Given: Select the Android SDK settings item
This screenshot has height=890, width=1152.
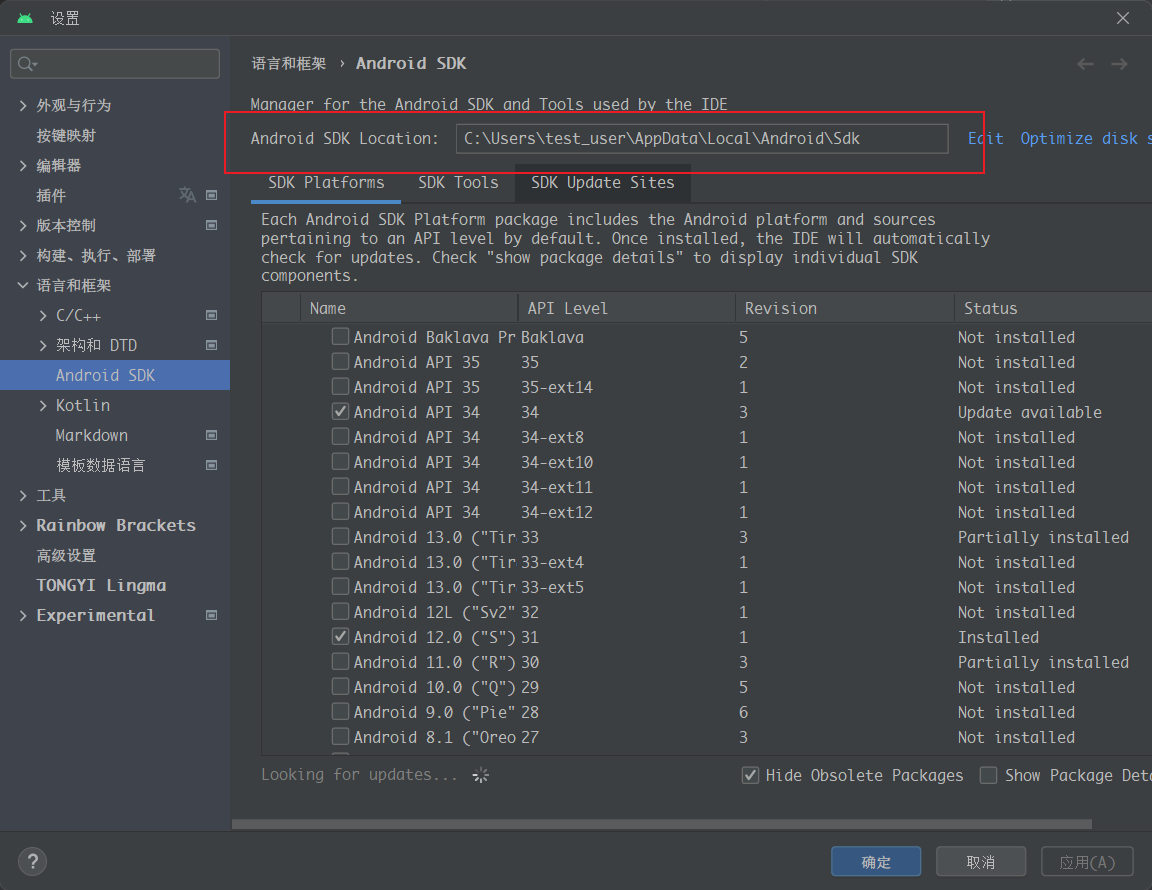Looking at the screenshot, I should (x=115, y=375).
